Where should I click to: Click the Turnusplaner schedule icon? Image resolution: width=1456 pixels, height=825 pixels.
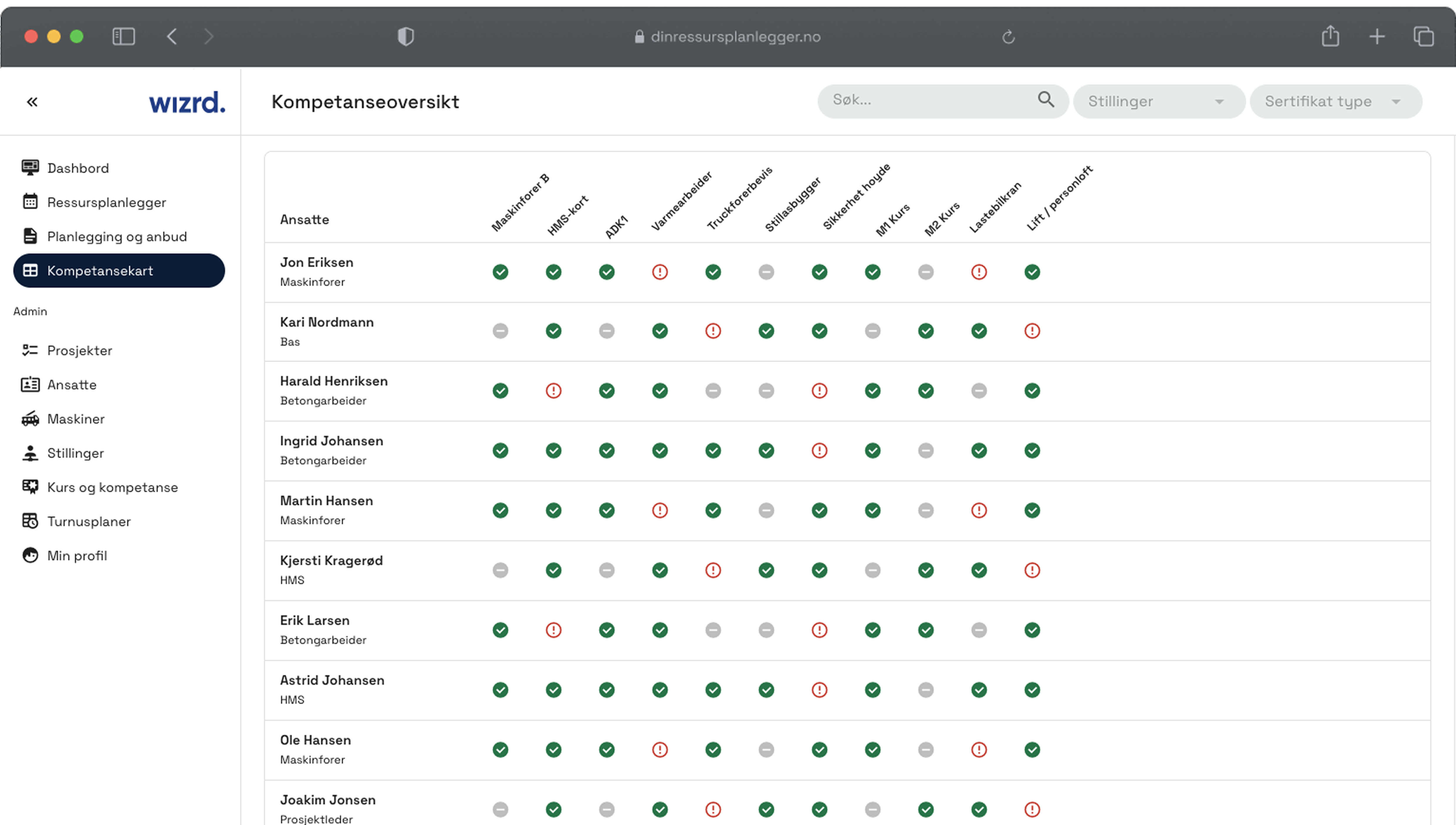[x=30, y=521]
